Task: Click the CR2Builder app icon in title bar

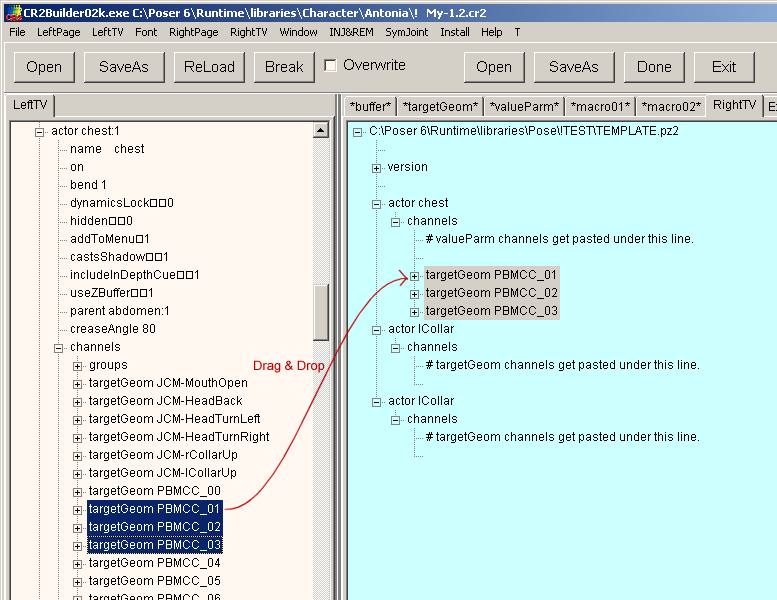Action: tap(13, 12)
